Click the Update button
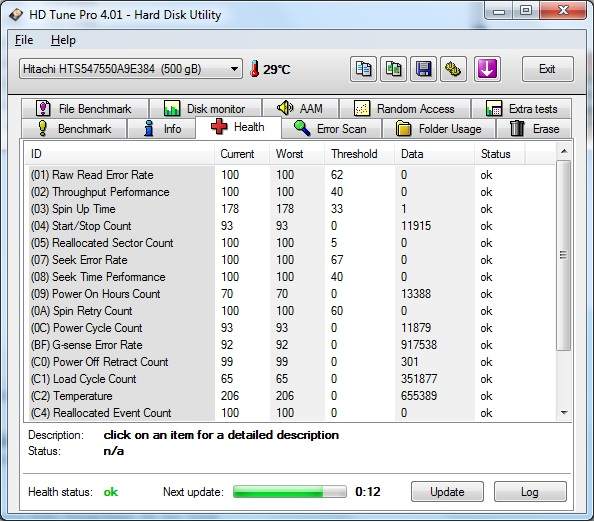The width and height of the screenshot is (594, 522). tap(447, 492)
